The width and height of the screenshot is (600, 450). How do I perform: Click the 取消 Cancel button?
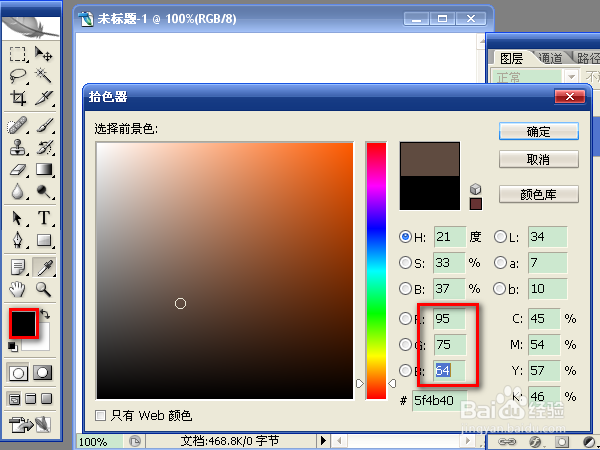(539, 159)
